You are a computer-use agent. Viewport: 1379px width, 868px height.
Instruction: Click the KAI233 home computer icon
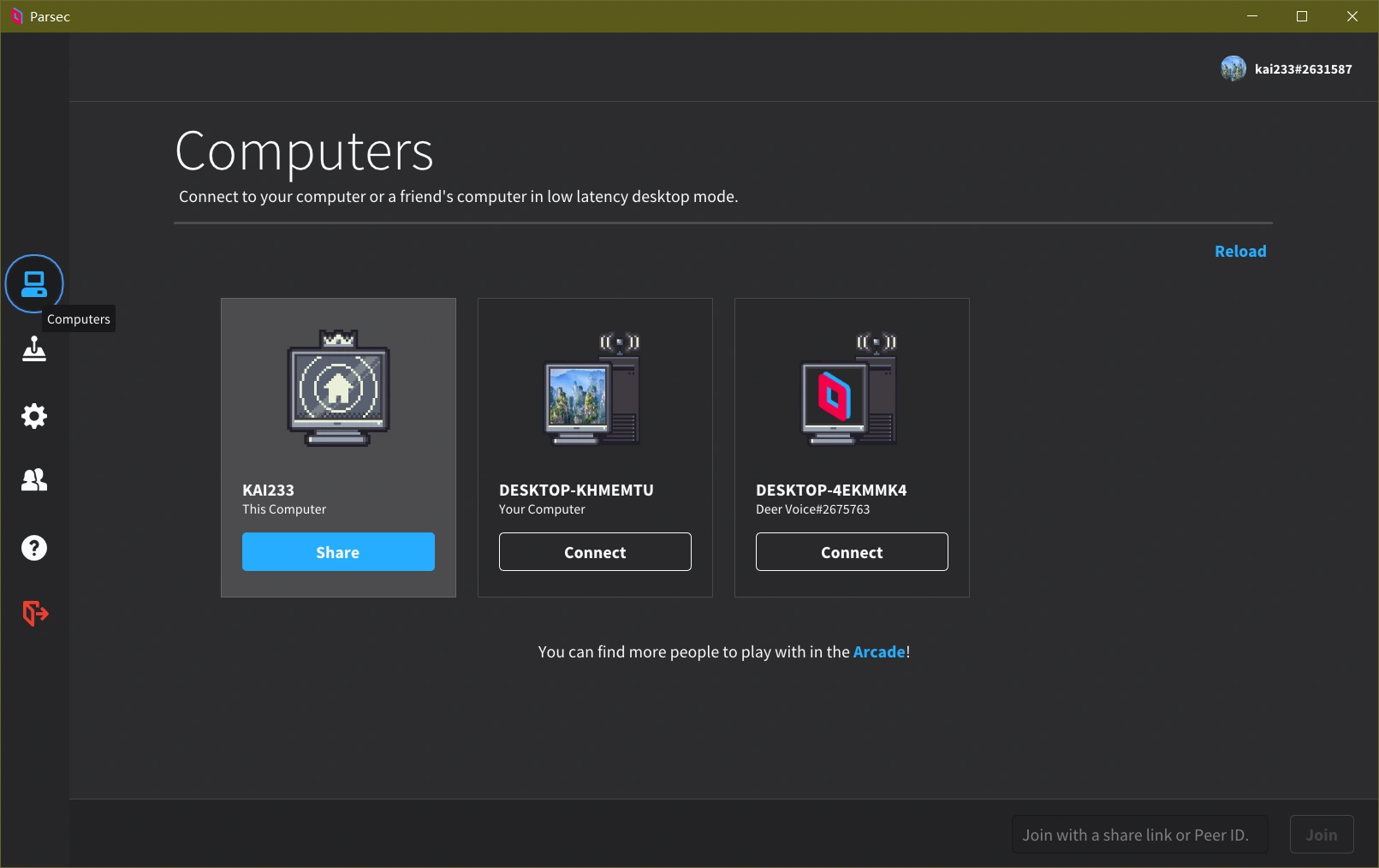point(338,389)
